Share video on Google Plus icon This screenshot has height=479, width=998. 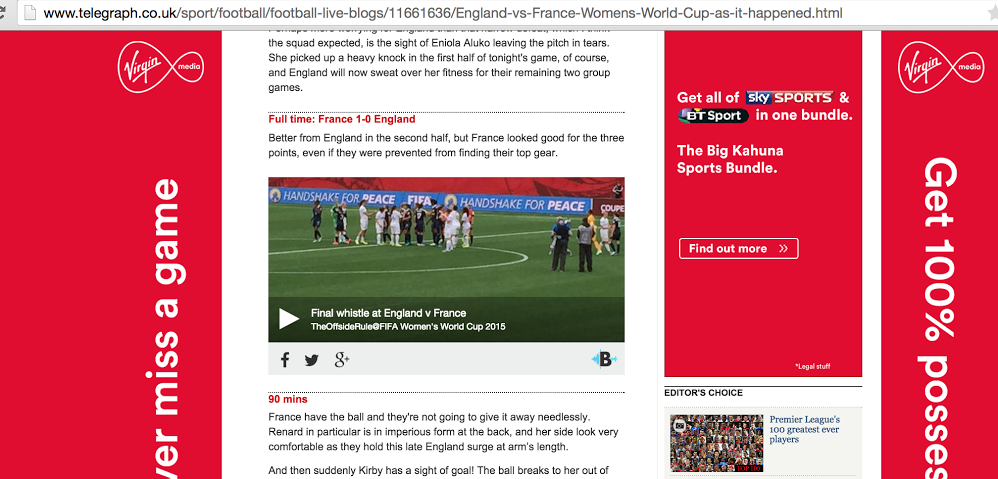(342, 360)
